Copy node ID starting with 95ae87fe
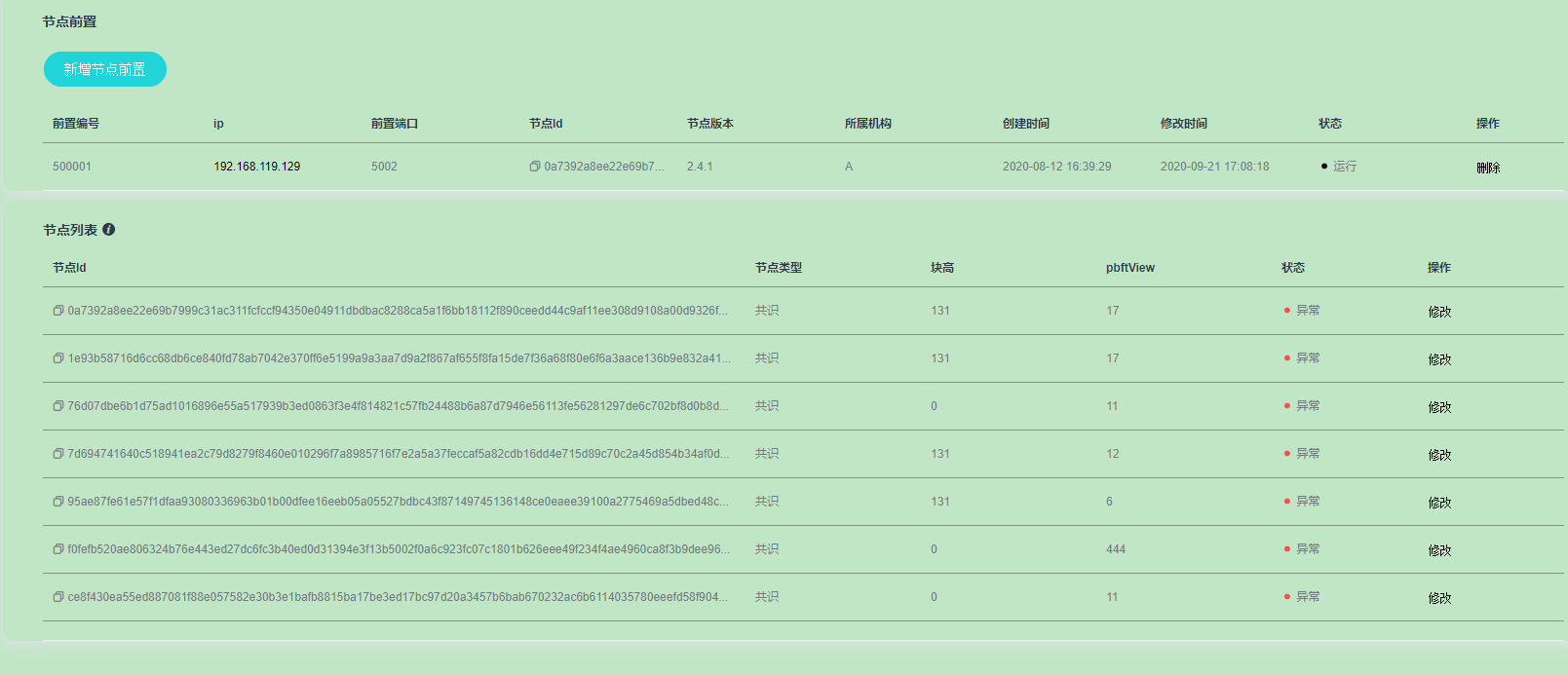The height and width of the screenshot is (675, 1568). pos(58,502)
